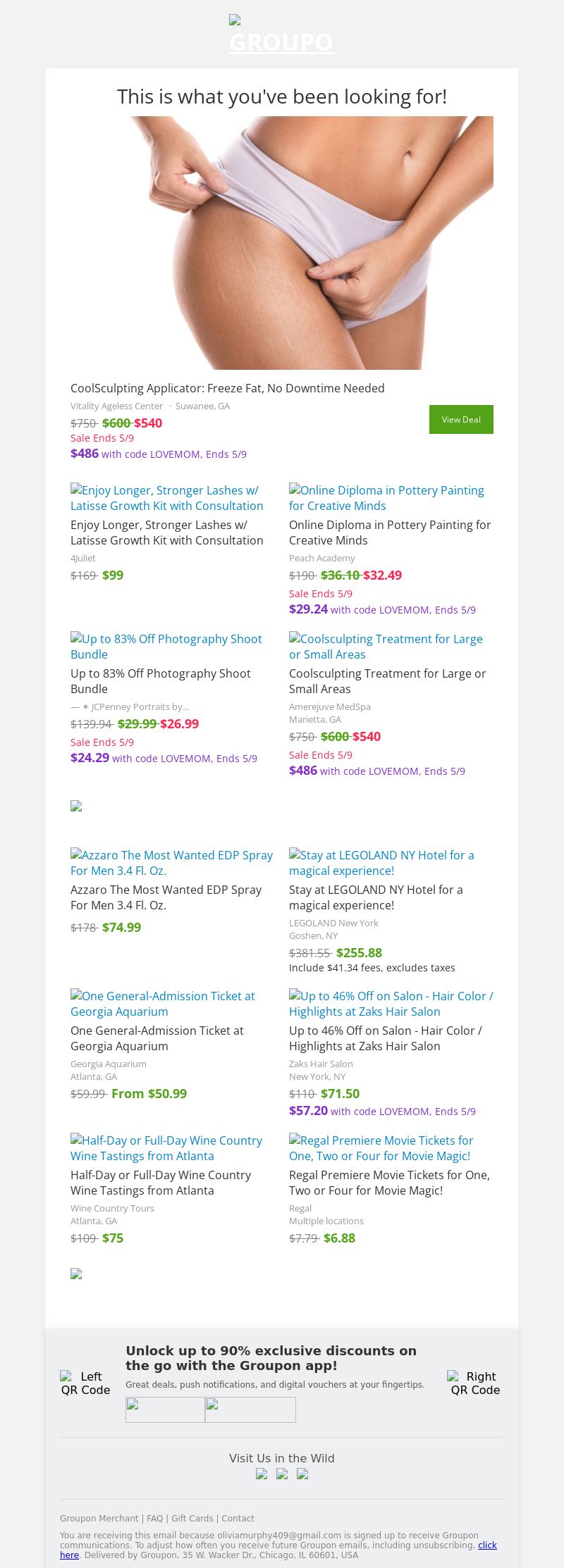Click the Groupon Merchant footer link

click(99, 1519)
